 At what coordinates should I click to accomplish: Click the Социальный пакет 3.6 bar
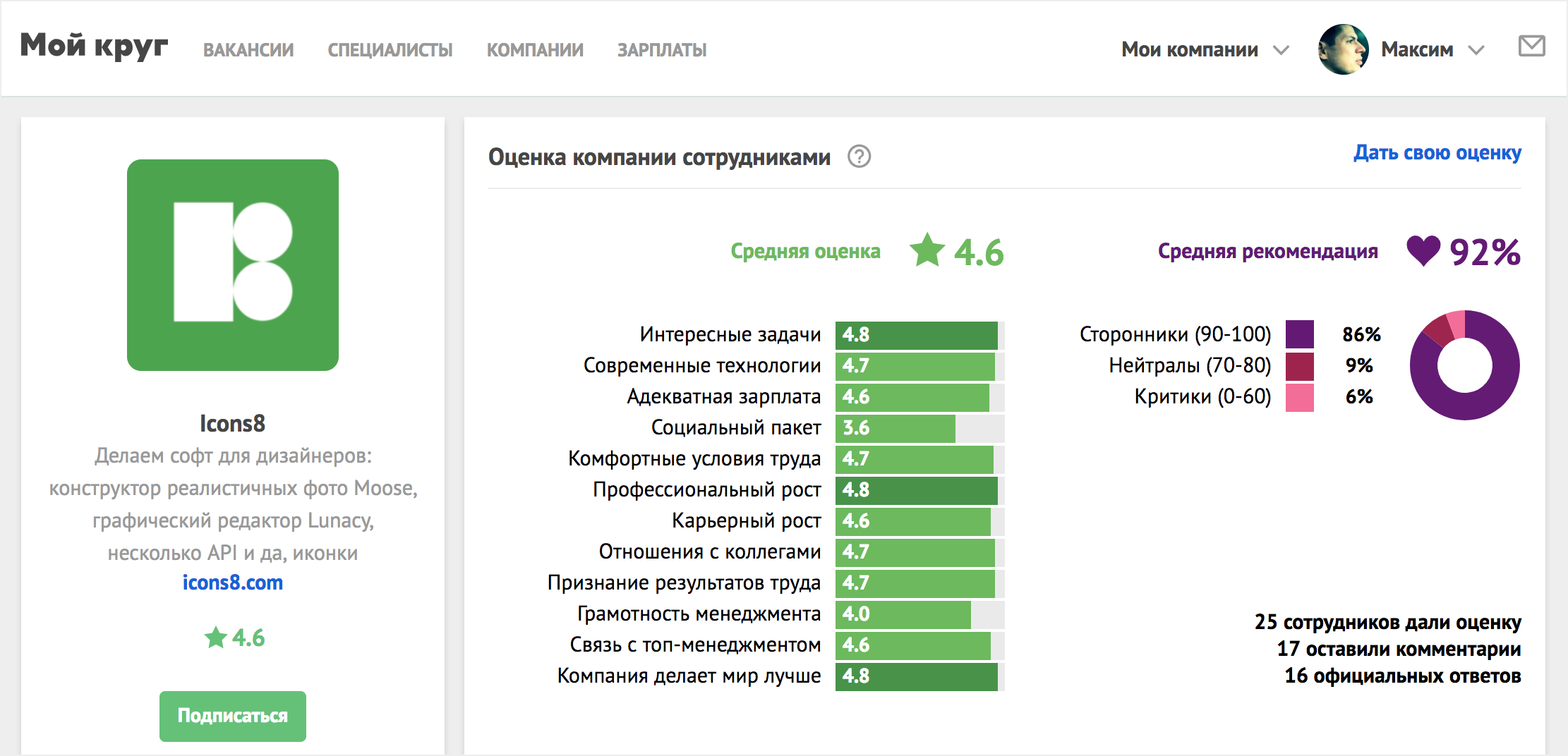(919, 428)
